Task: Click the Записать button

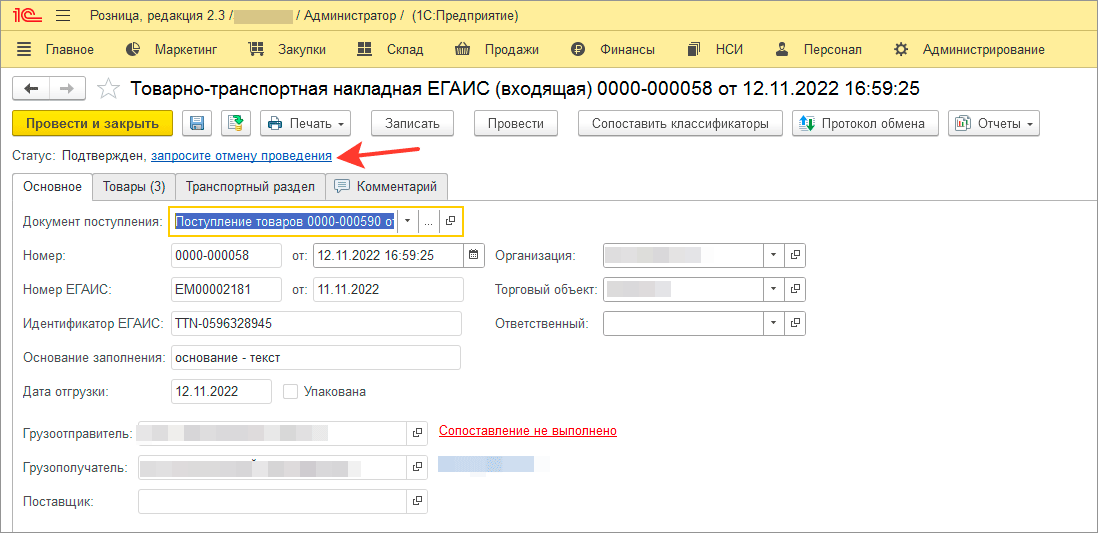Action: (x=412, y=123)
